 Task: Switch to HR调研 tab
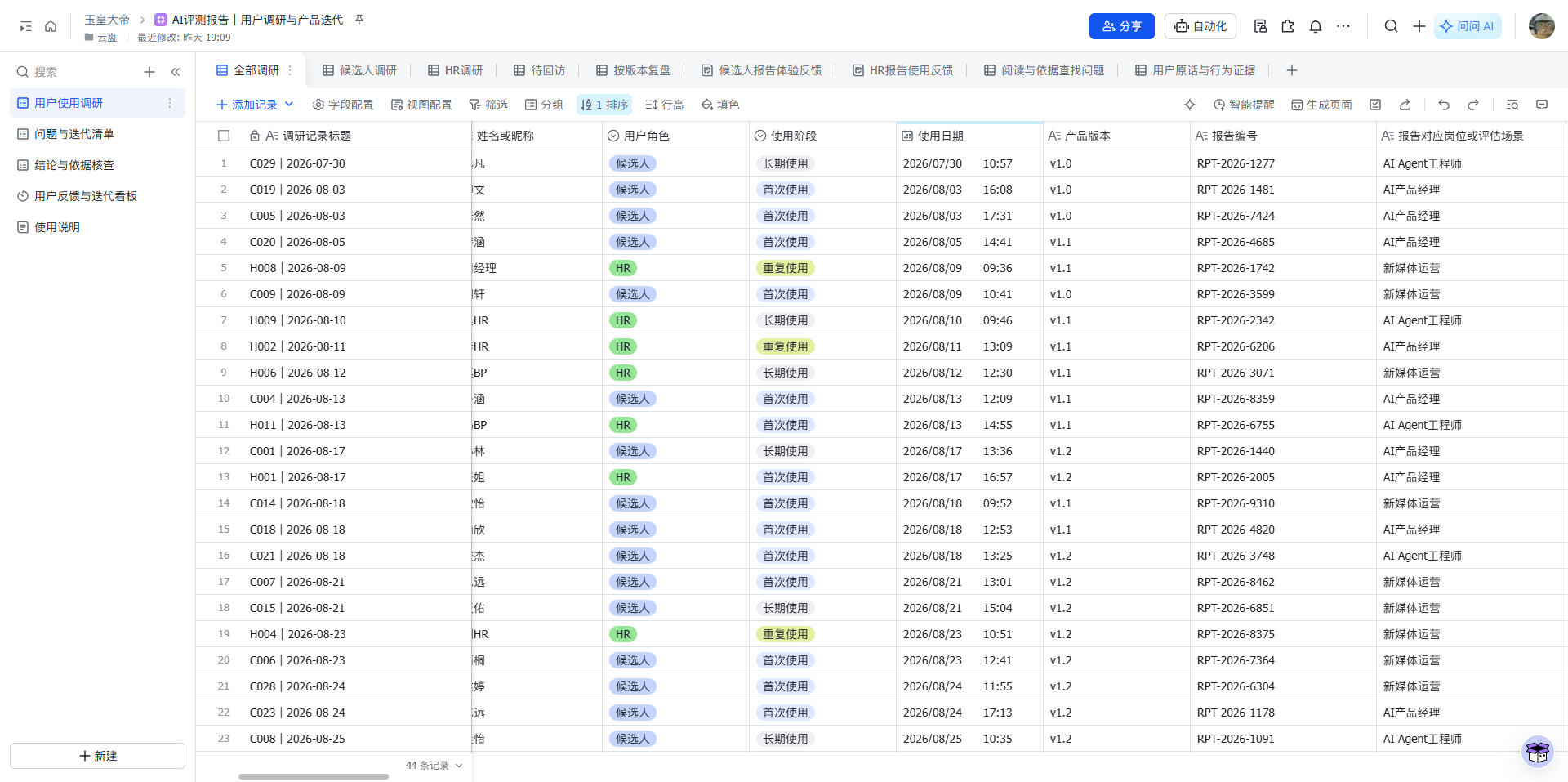(456, 70)
